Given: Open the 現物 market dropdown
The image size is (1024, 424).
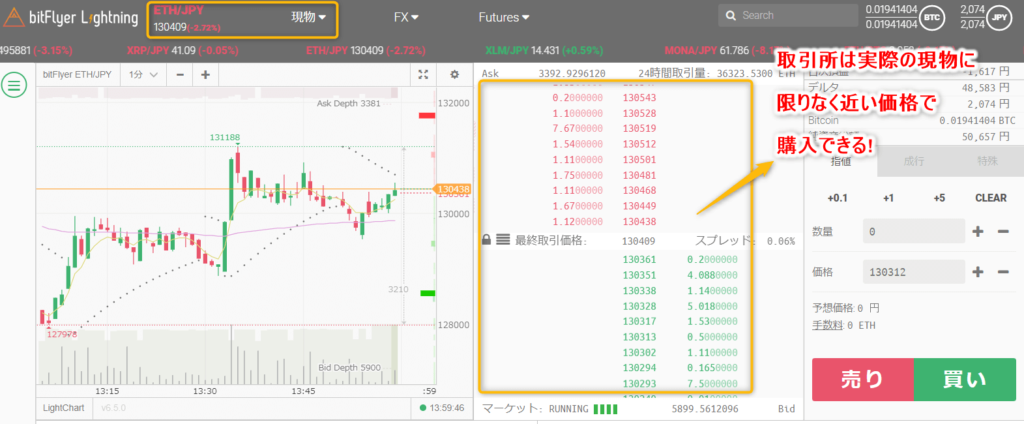Looking at the screenshot, I should pos(308,18).
